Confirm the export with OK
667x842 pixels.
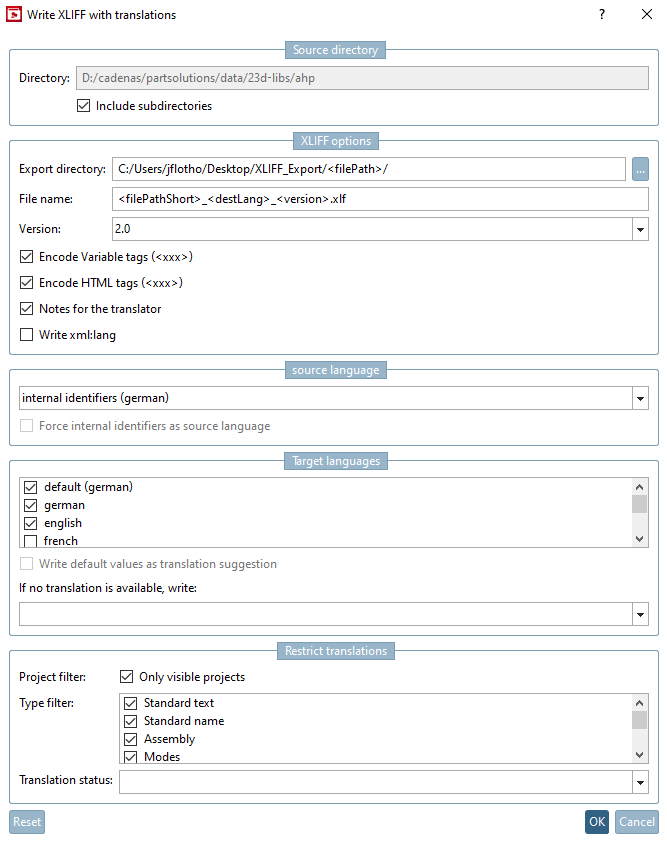[x=596, y=821]
